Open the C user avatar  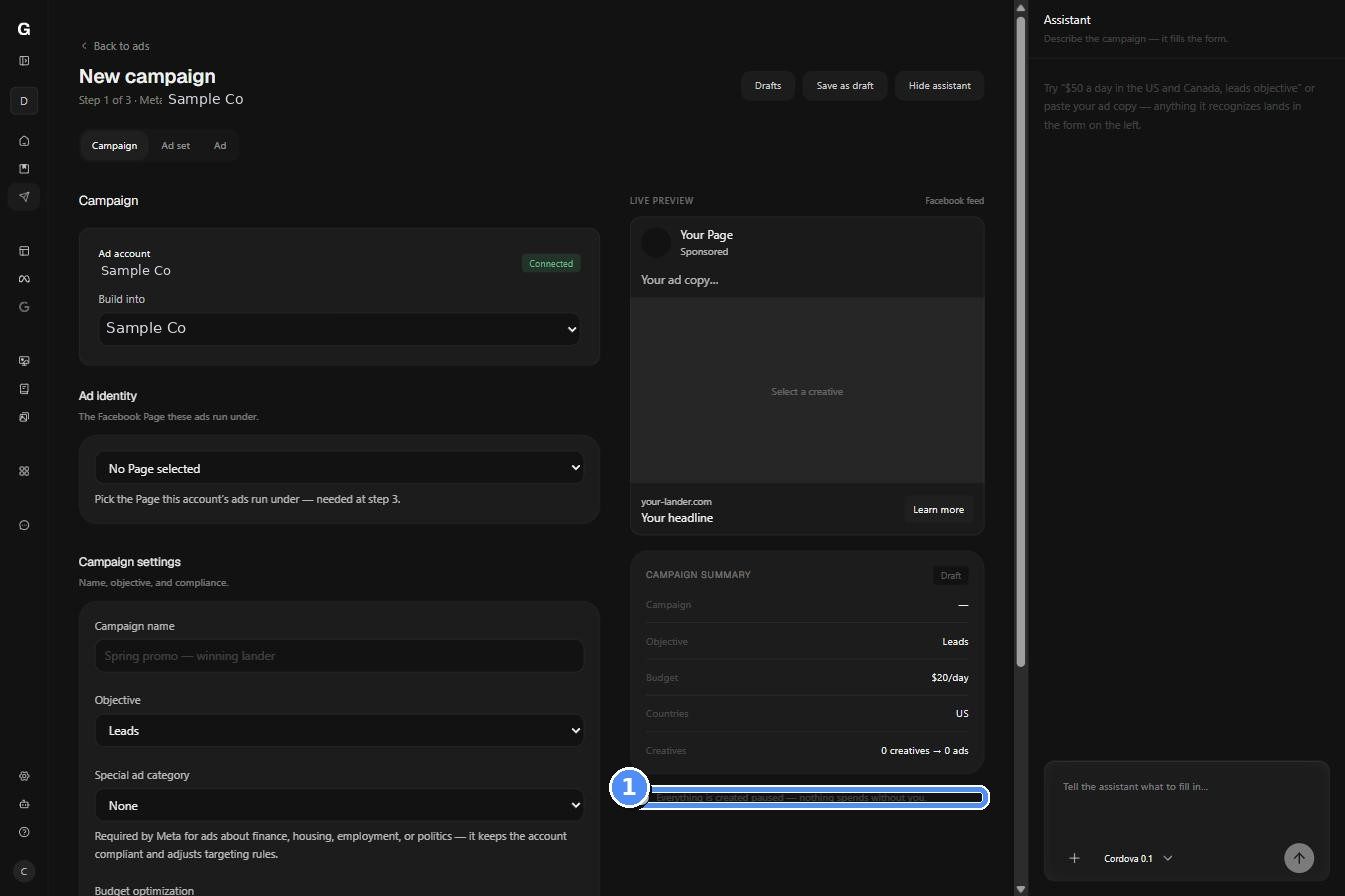pyautogui.click(x=24, y=871)
